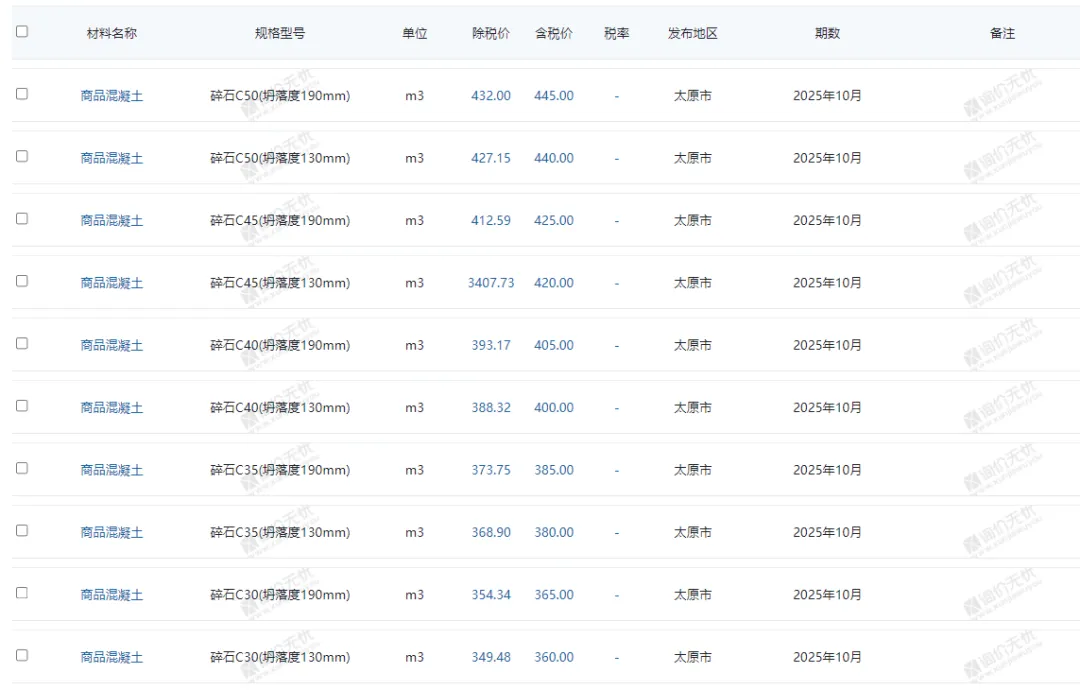1080x690 pixels.
Task: Select tax-excluded price 354.34
Action: [x=491, y=594]
